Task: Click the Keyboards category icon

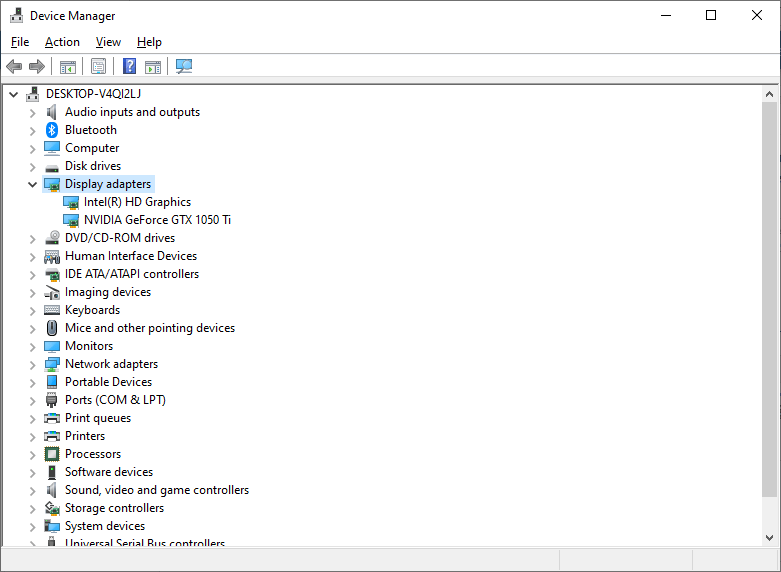Action: tap(52, 310)
